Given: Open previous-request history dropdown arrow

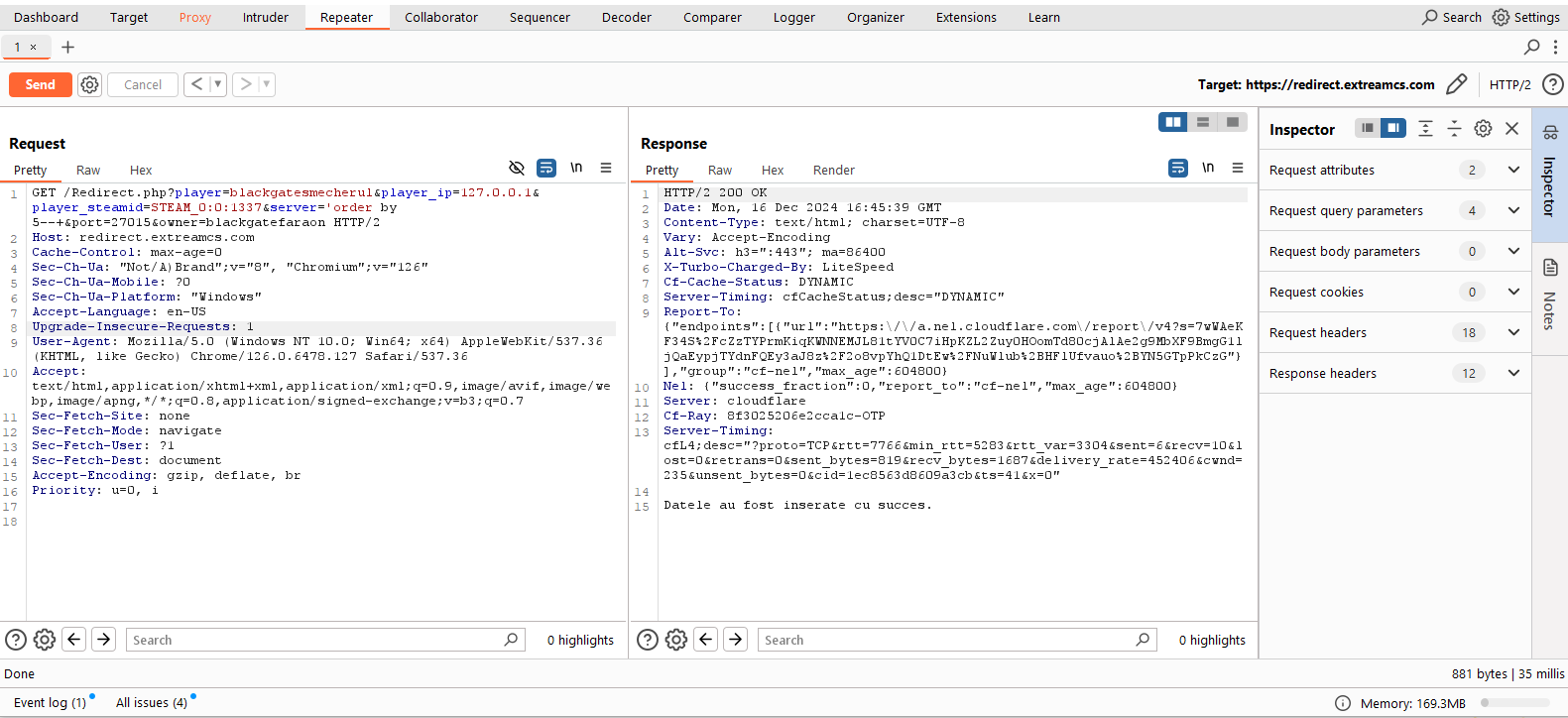Looking at the screenshot, I should click(217, 84).
